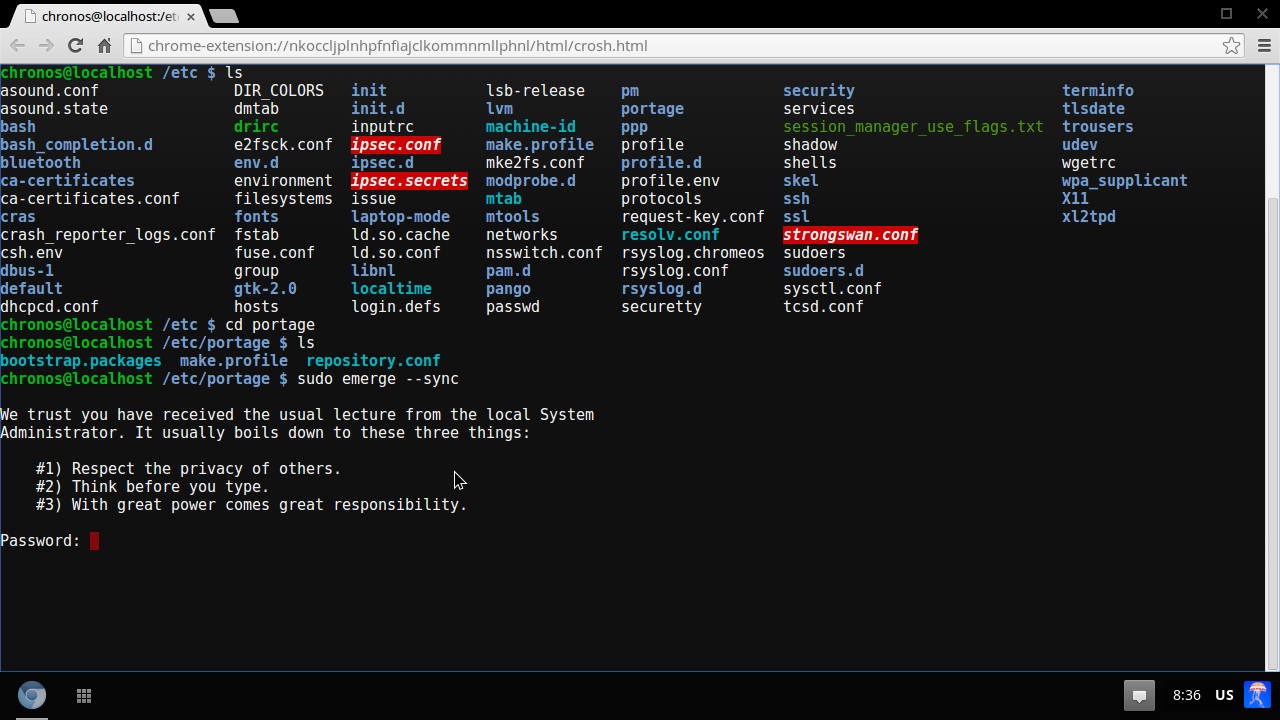1280x720 pixels.
Task: Launch Chrome from the shelf
Action: (32, 695)
